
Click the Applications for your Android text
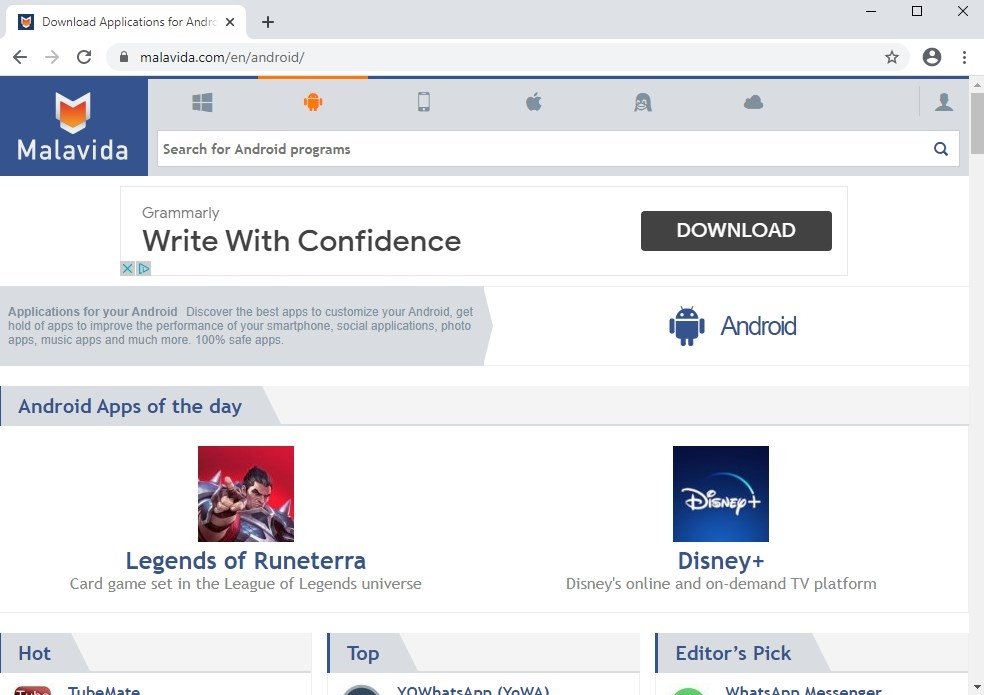pos(92,311)
